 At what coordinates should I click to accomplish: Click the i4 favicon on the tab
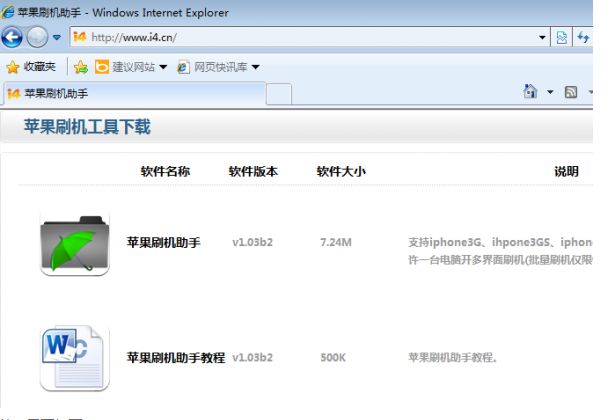14,94
